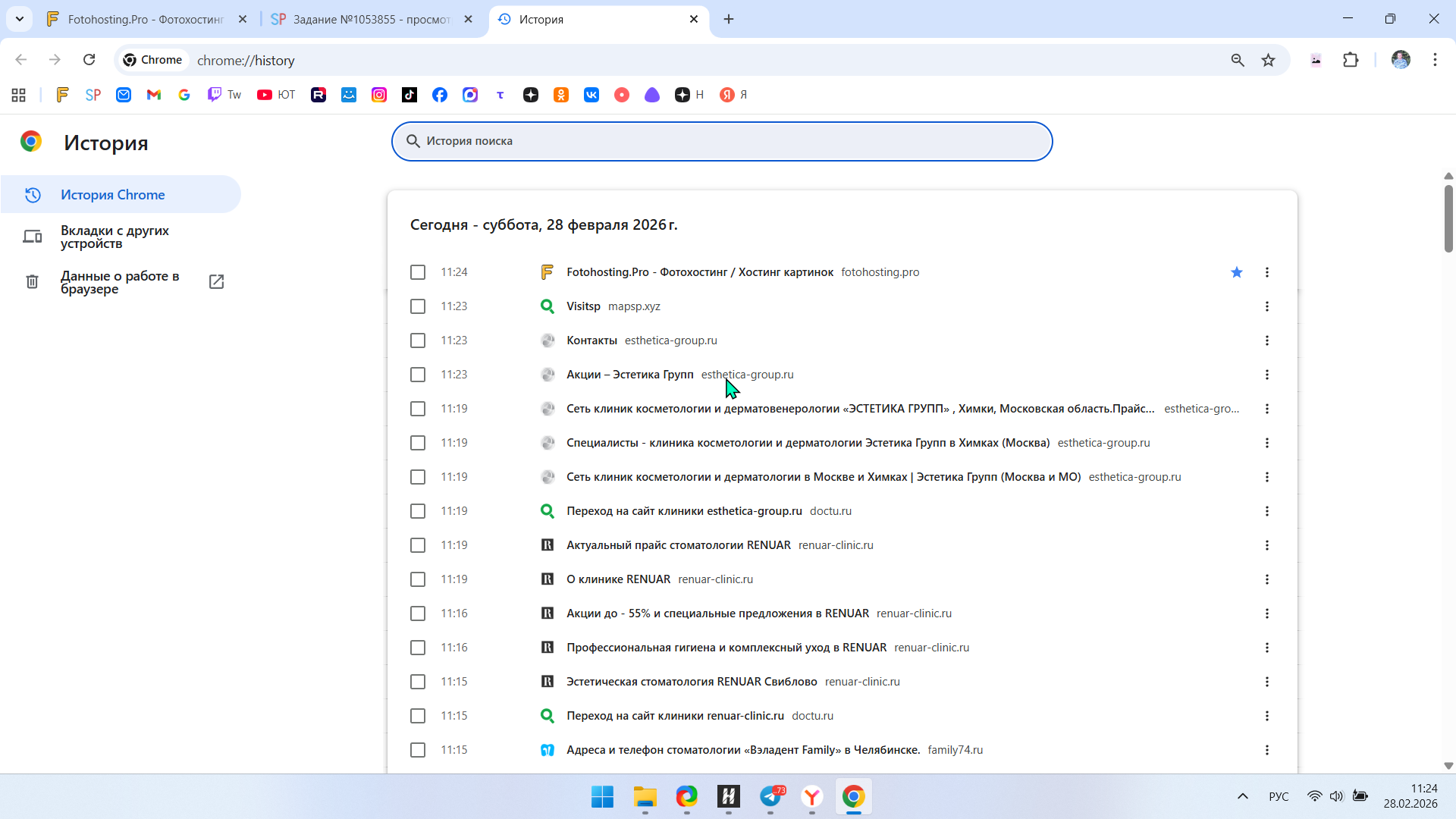Click the blue star on Fotohosting.Pro entry
1456x819 pixels.
[x=1237, y=272]
